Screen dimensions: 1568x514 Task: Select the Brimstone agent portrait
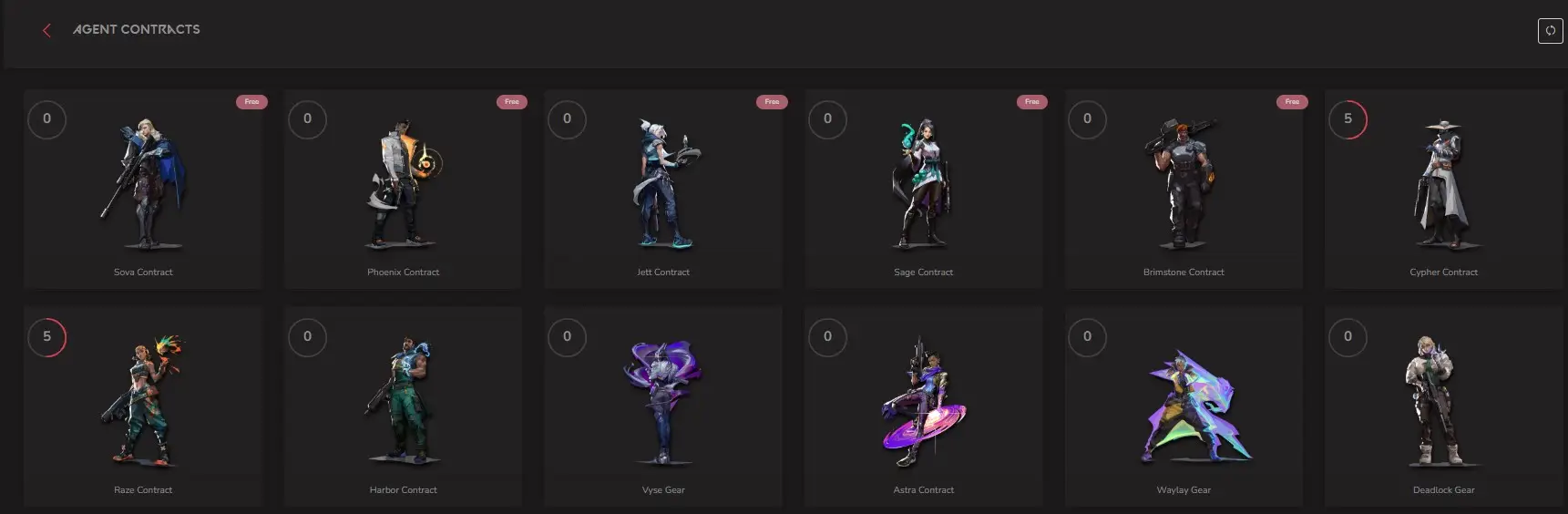[1183, 183]
